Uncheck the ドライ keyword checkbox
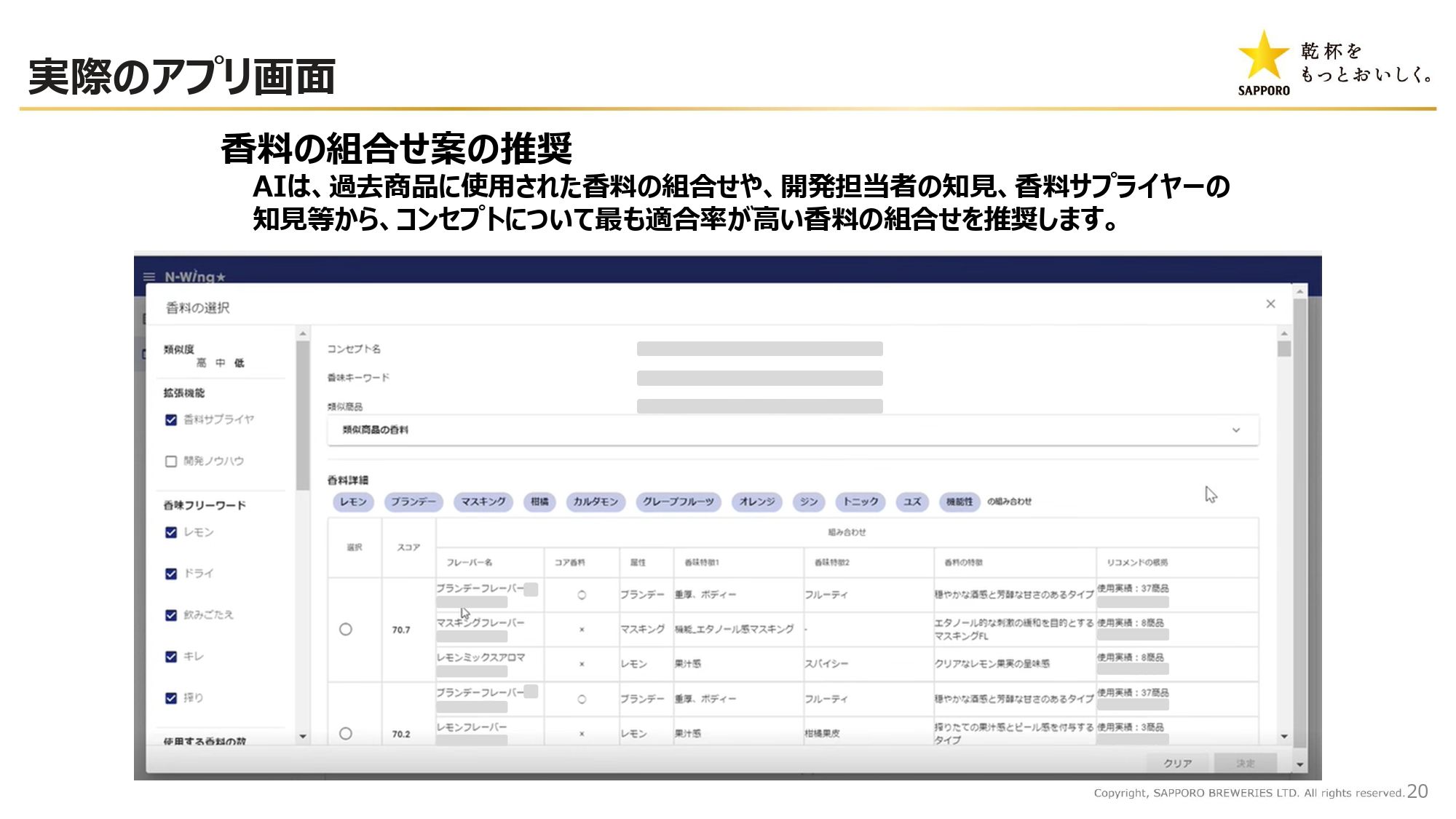Image resolution: width=1456 pixels, height=819 pixels. (x=171, y=574)
